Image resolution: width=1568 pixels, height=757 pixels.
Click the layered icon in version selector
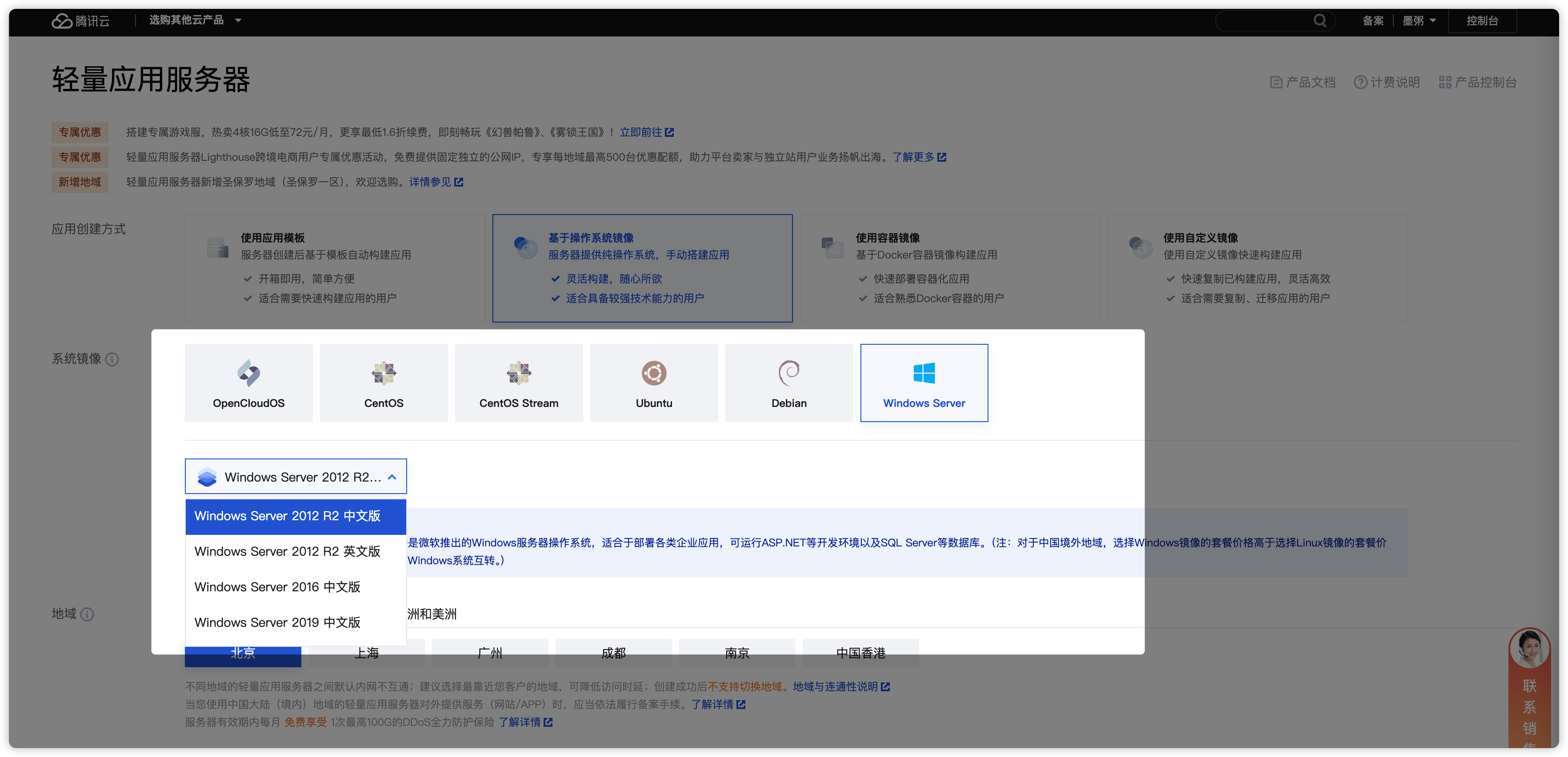pos(207,477)
